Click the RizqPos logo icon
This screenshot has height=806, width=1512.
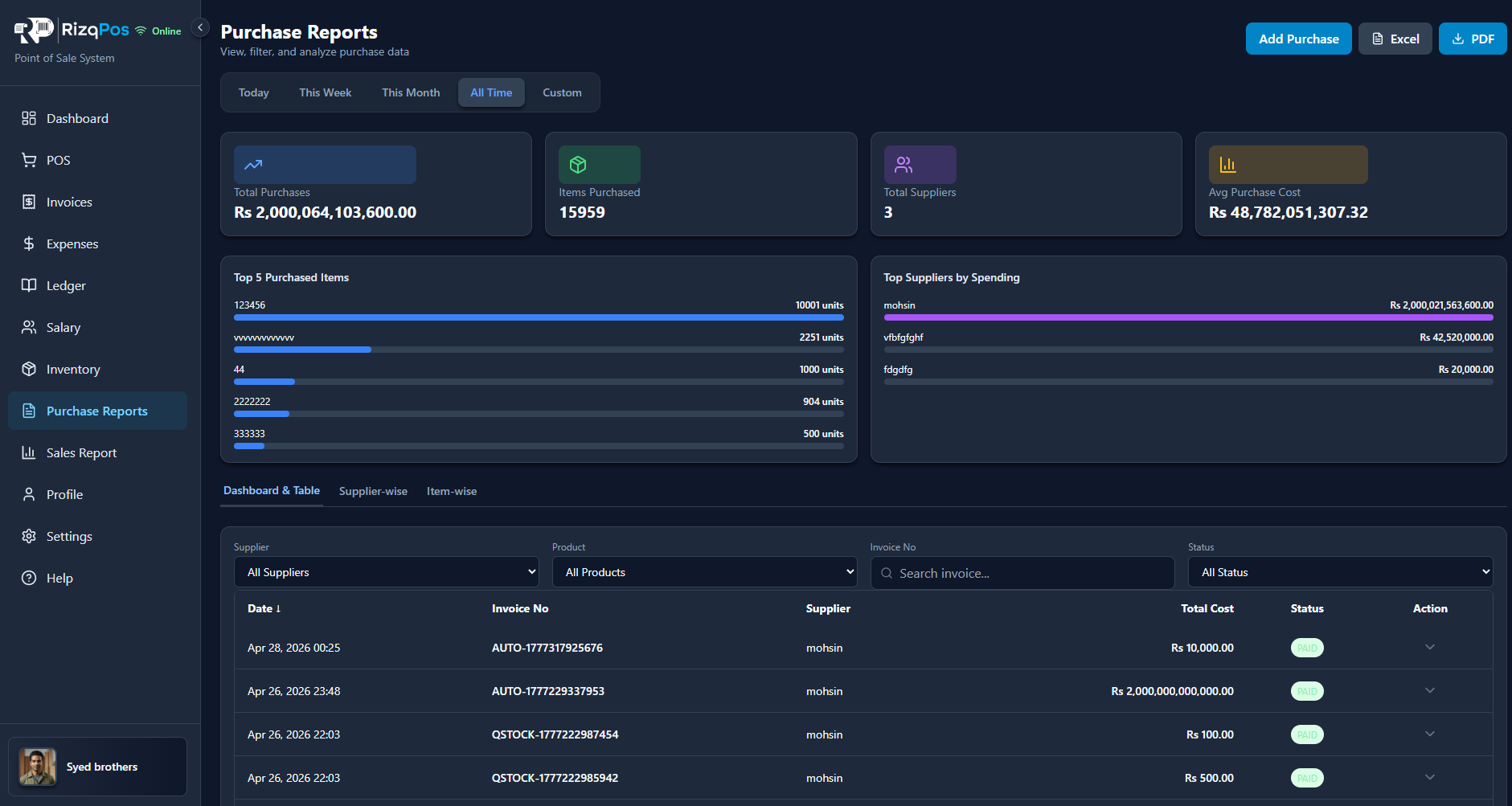pos(33,30)
